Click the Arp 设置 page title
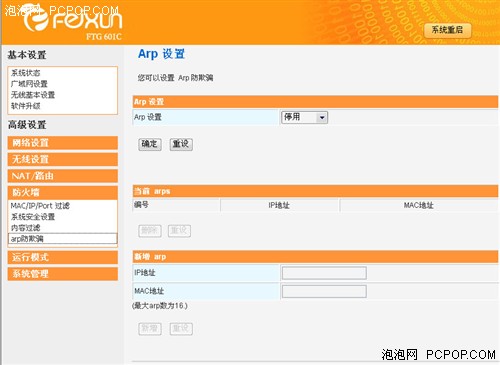 [x=161, y=54]
